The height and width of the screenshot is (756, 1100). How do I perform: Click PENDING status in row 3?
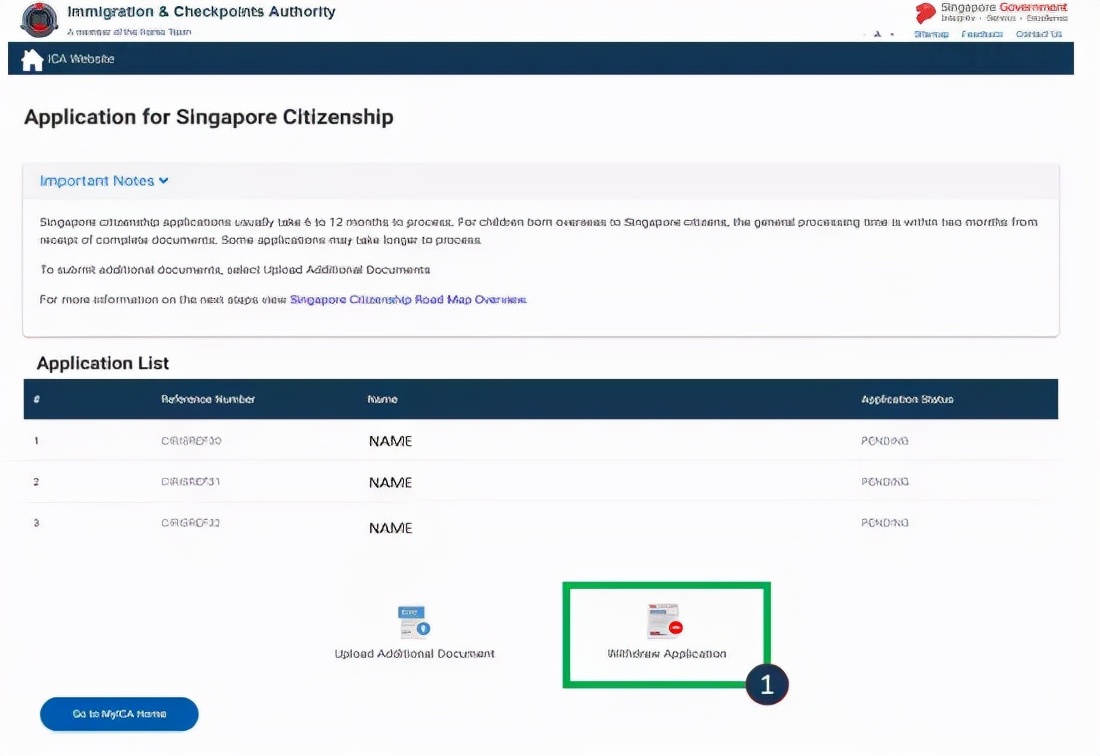click(x=885, y=523)
